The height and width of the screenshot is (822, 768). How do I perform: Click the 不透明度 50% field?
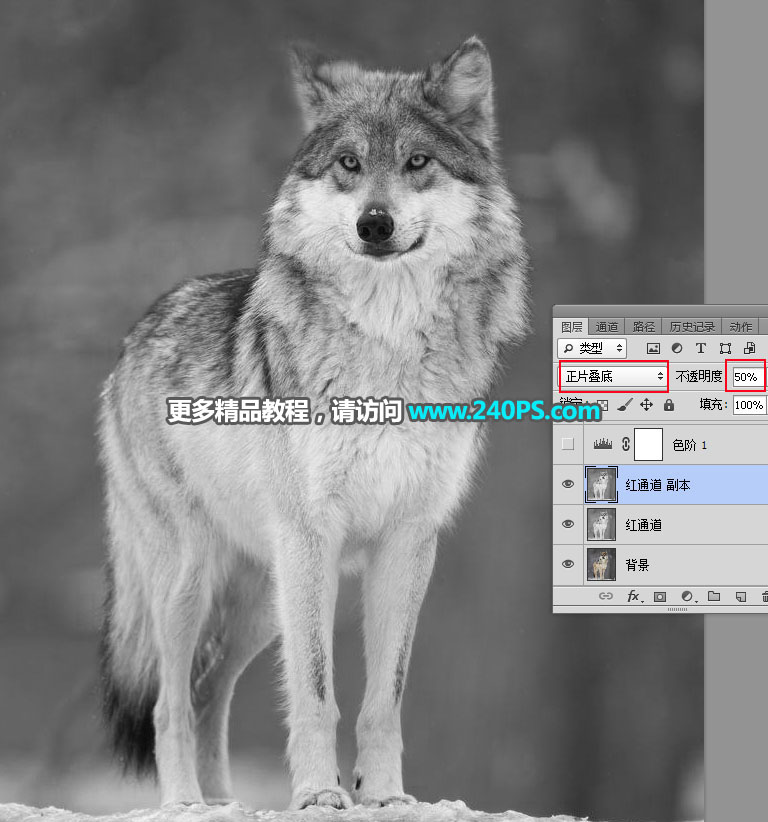click(x=745, y=377)
